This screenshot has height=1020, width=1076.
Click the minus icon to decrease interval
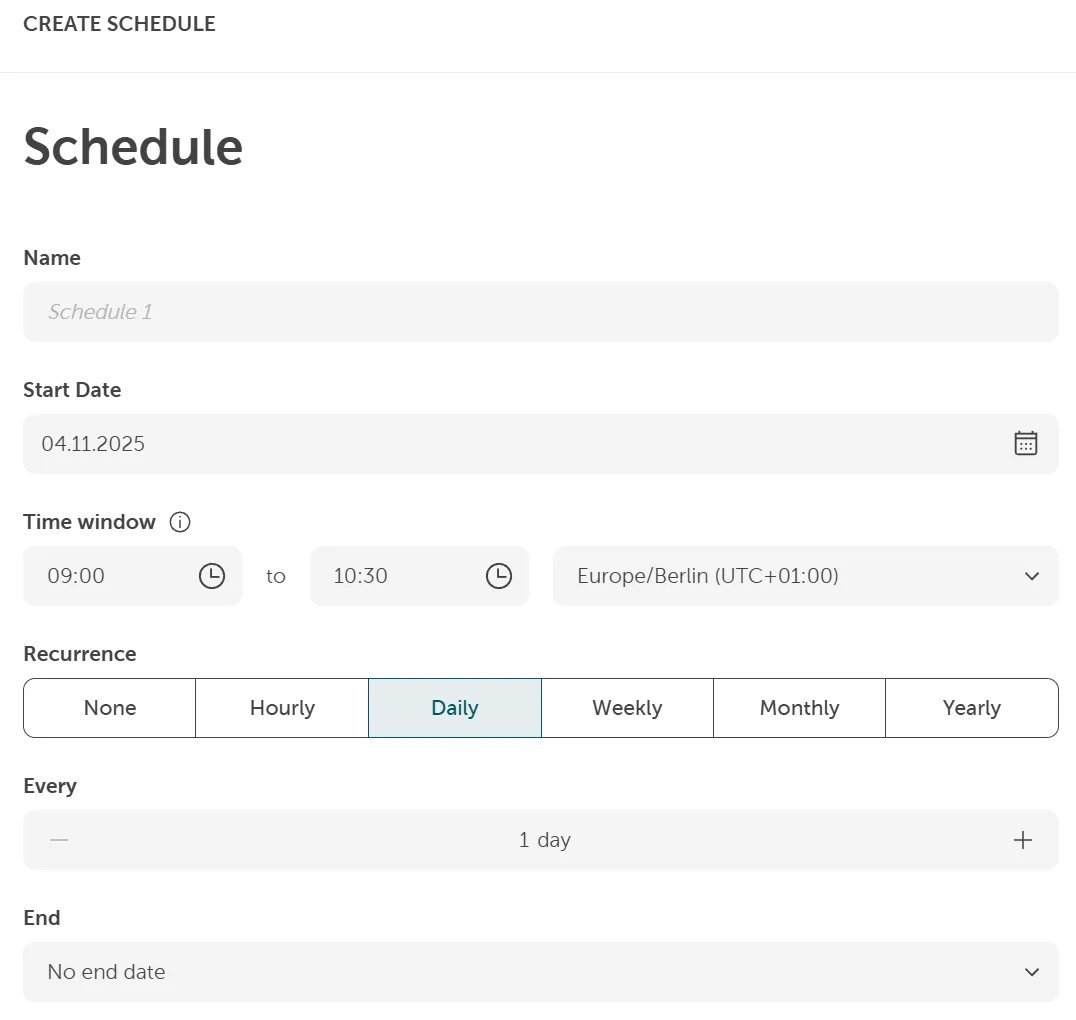[59, 840]
